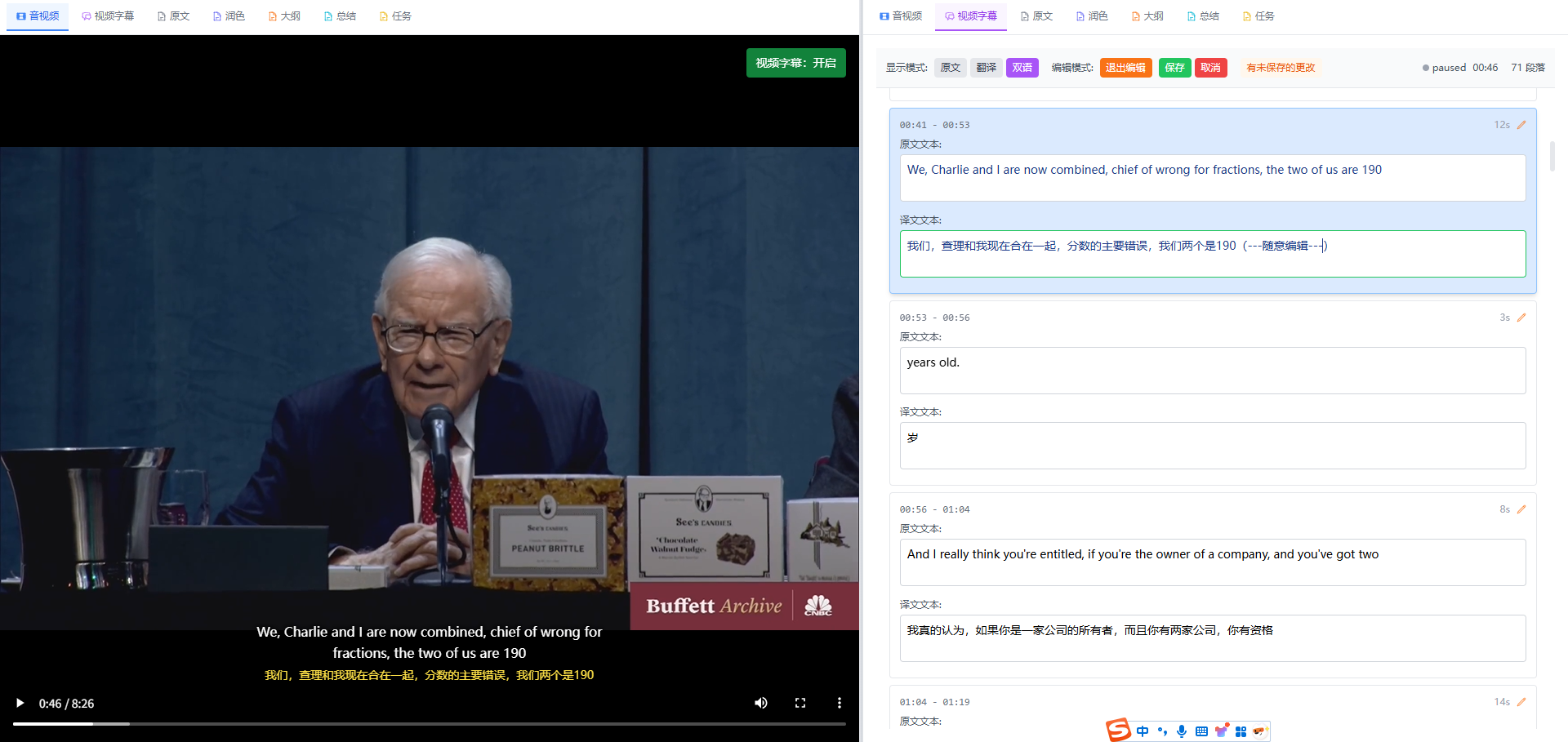Switch display mode to 翻译
Screen dimensions: 1568x742
click(986, 68)
